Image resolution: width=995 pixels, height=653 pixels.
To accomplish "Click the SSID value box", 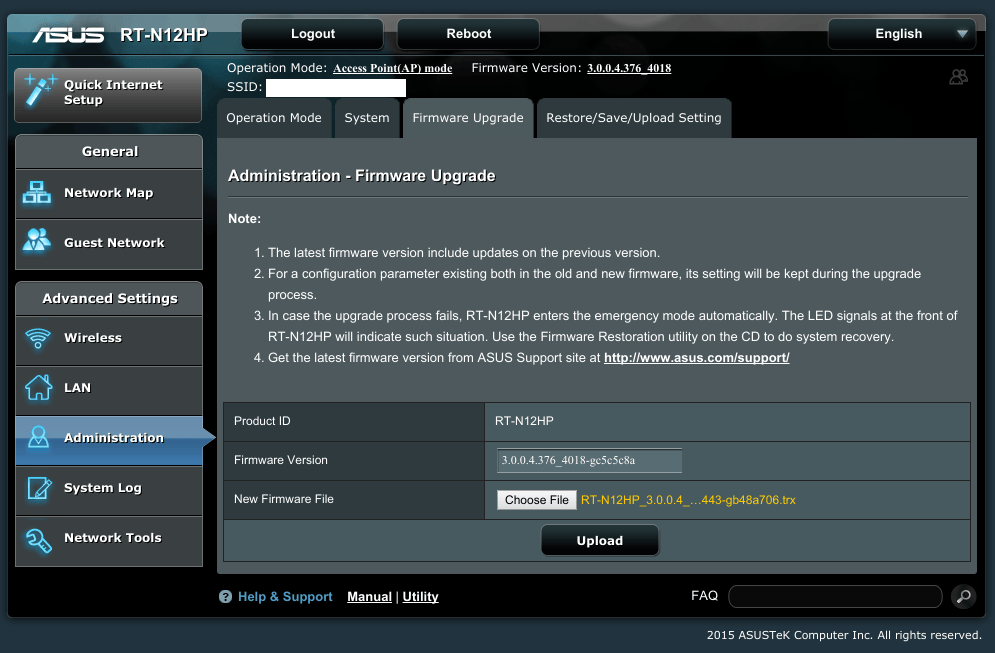I will pos(336,88).
